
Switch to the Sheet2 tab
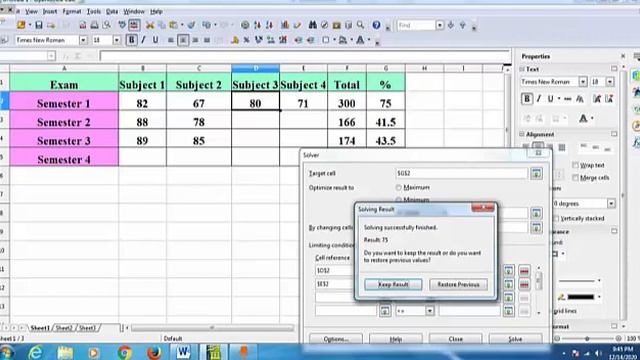pos(64,328)
